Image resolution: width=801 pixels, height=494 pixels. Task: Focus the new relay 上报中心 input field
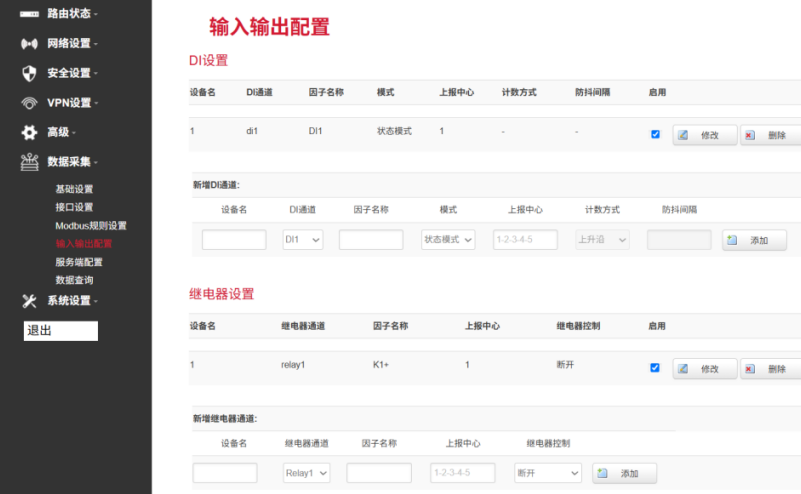(x=463, y=473)
